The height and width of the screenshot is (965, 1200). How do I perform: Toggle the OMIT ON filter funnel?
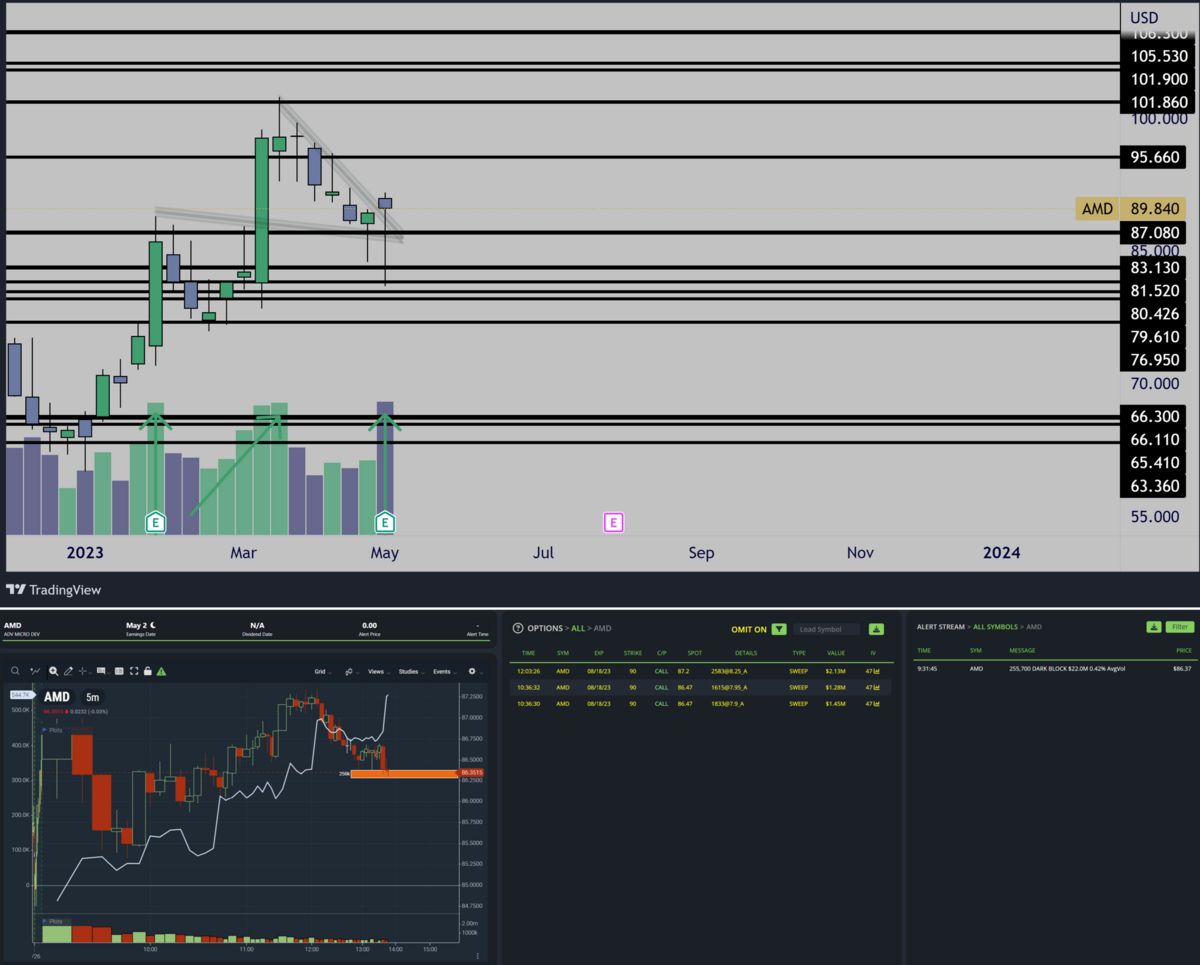pyautogui.click(x=779, y=629)
